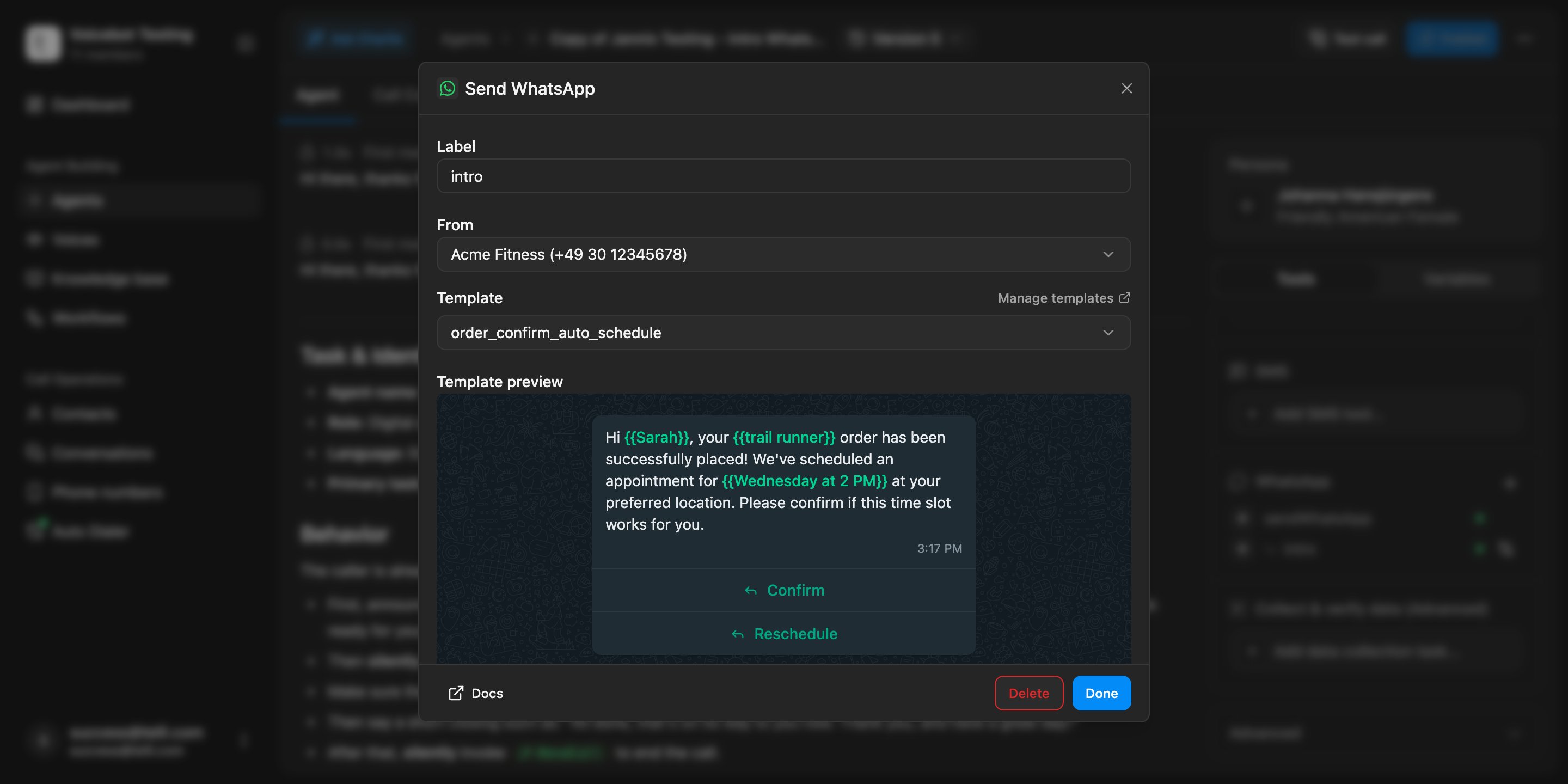Click the reply arrow icon next to Reschedule

[x=737, y=635]
